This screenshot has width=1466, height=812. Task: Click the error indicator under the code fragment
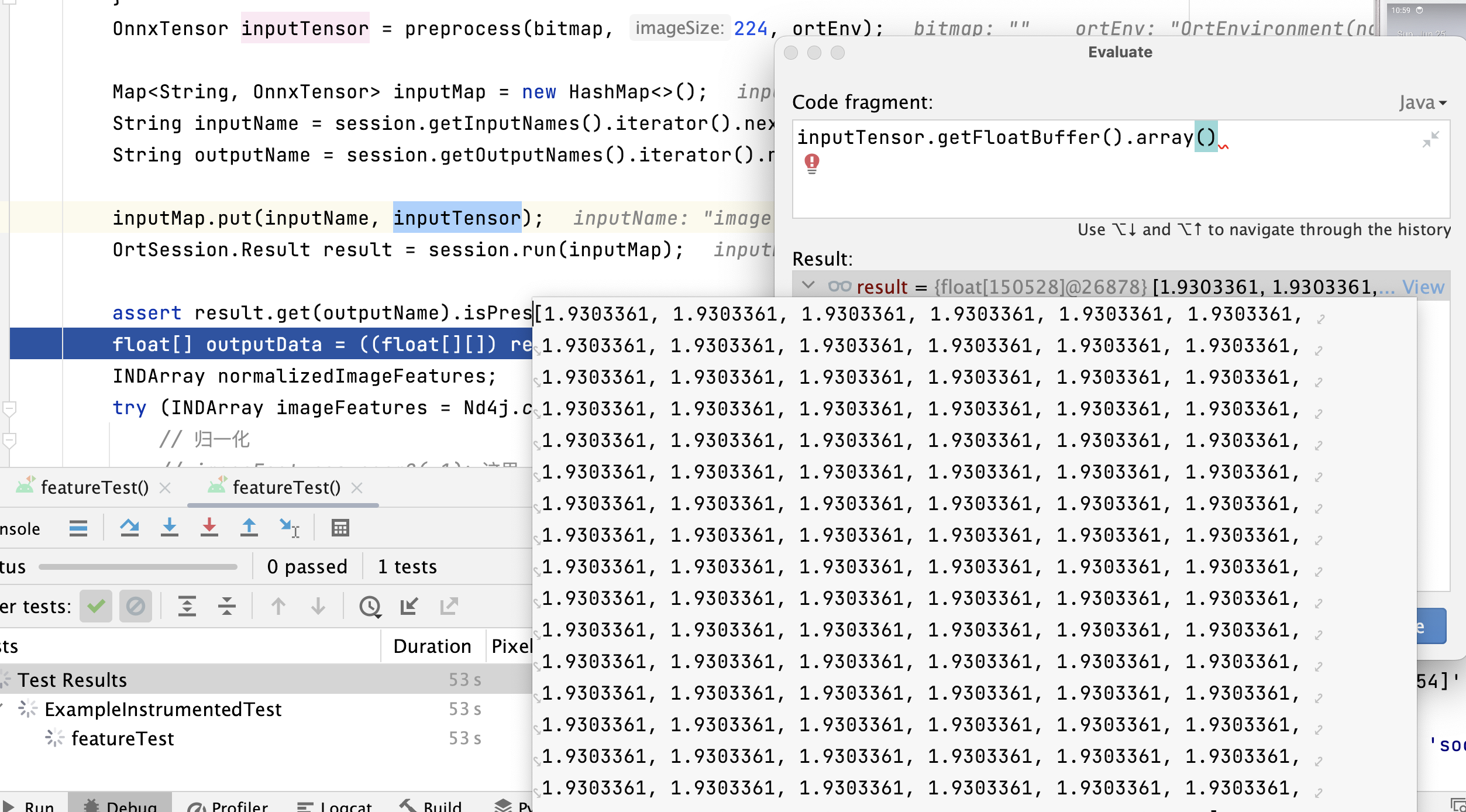coord(811,164)
